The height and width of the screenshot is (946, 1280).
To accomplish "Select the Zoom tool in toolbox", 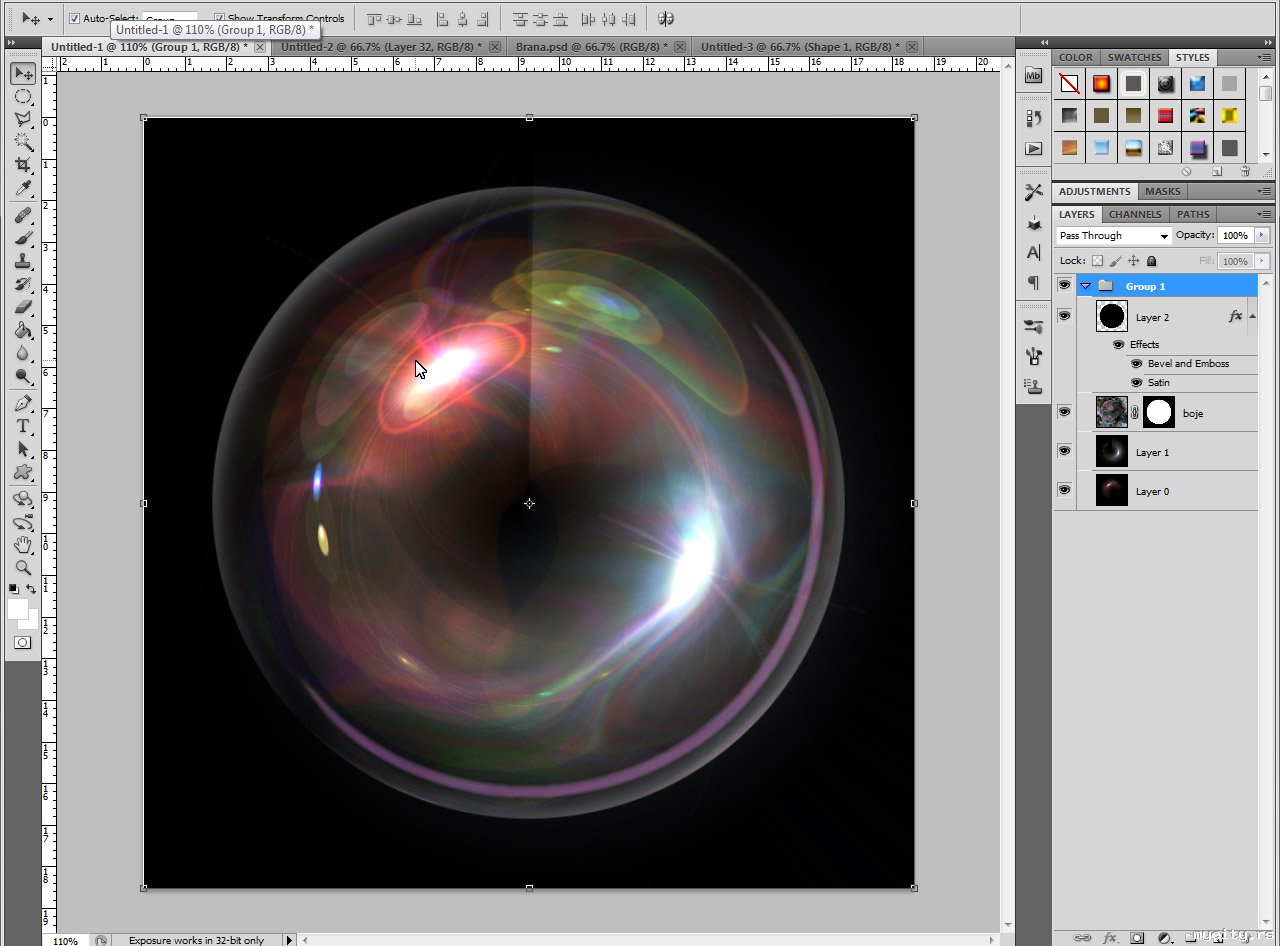I will [x=23, y=568].
